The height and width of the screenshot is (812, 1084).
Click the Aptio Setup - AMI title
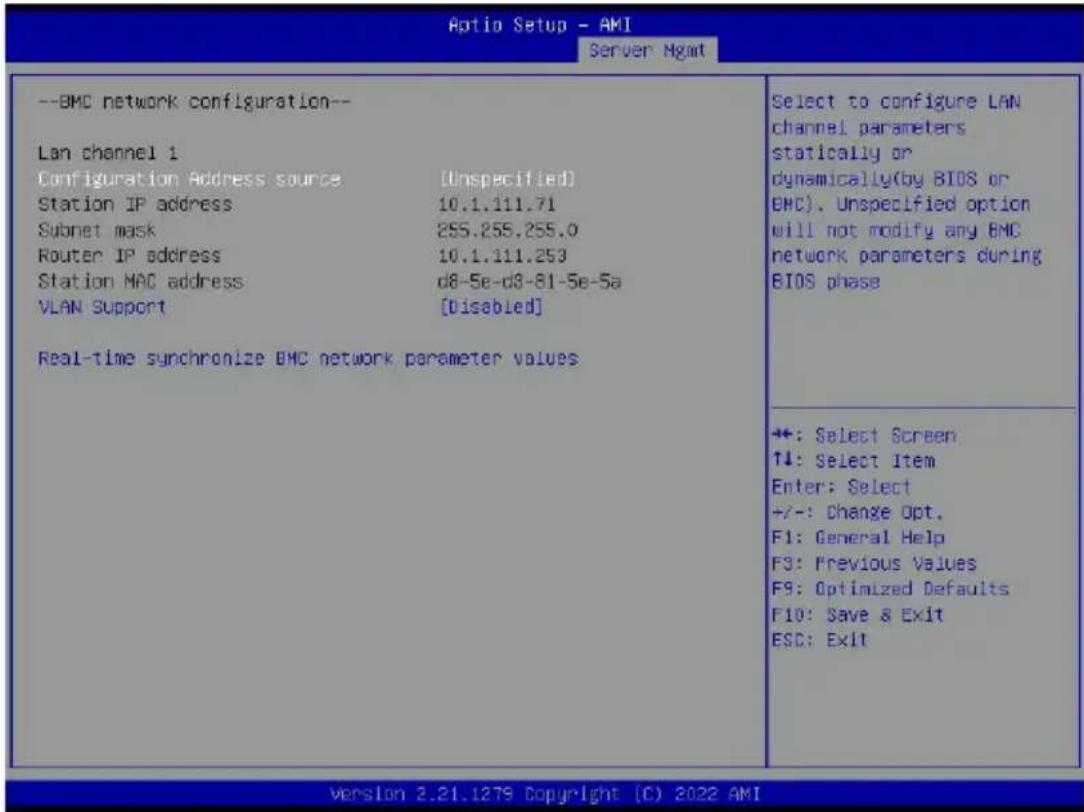539,26
